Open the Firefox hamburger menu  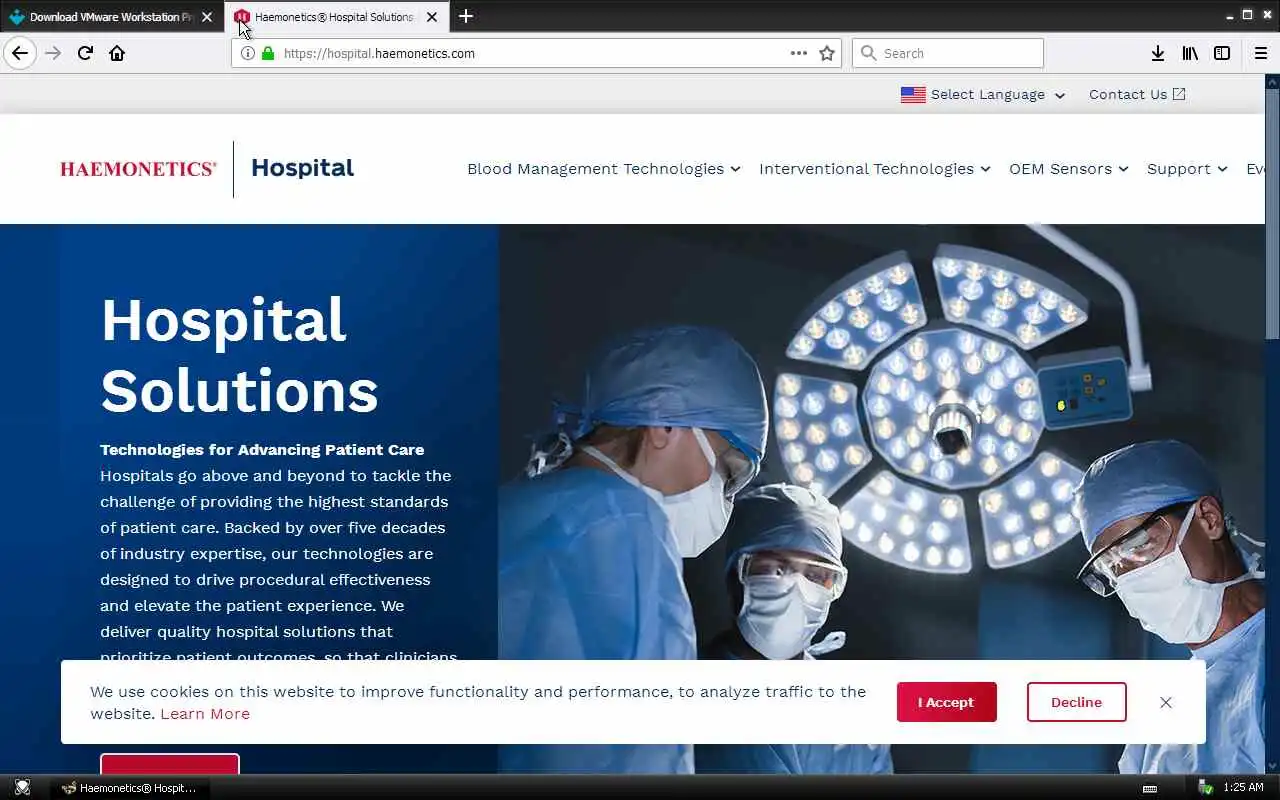click(1261, 53)
